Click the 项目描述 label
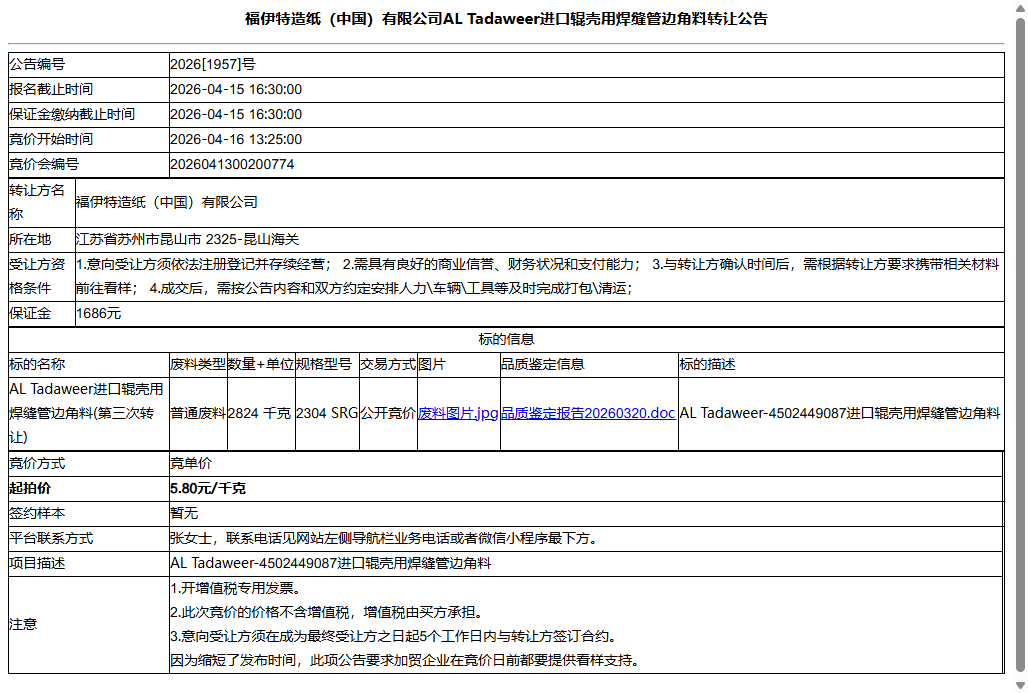Viewport: 1028px width, 693px height. (x=37, y=563)
